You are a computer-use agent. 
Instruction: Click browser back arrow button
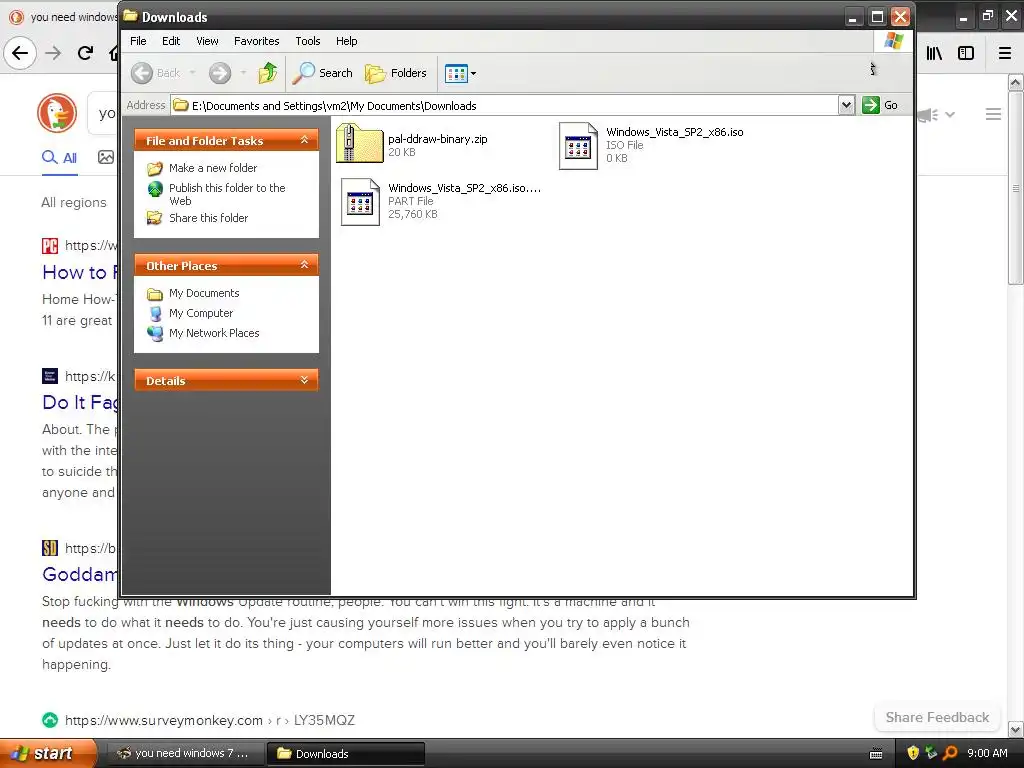(x=20, y=53)
